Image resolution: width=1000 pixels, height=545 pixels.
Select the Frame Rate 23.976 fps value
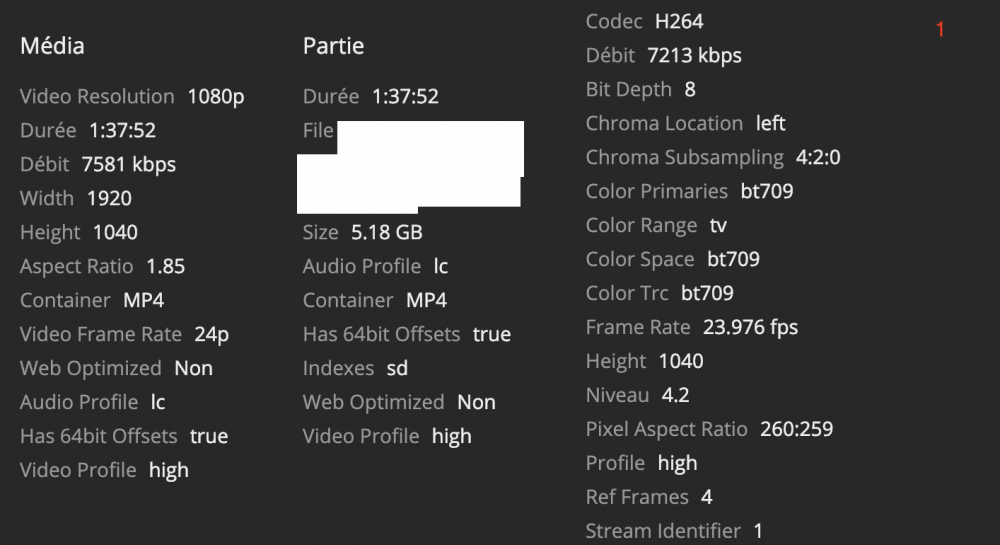coord(750,327)
